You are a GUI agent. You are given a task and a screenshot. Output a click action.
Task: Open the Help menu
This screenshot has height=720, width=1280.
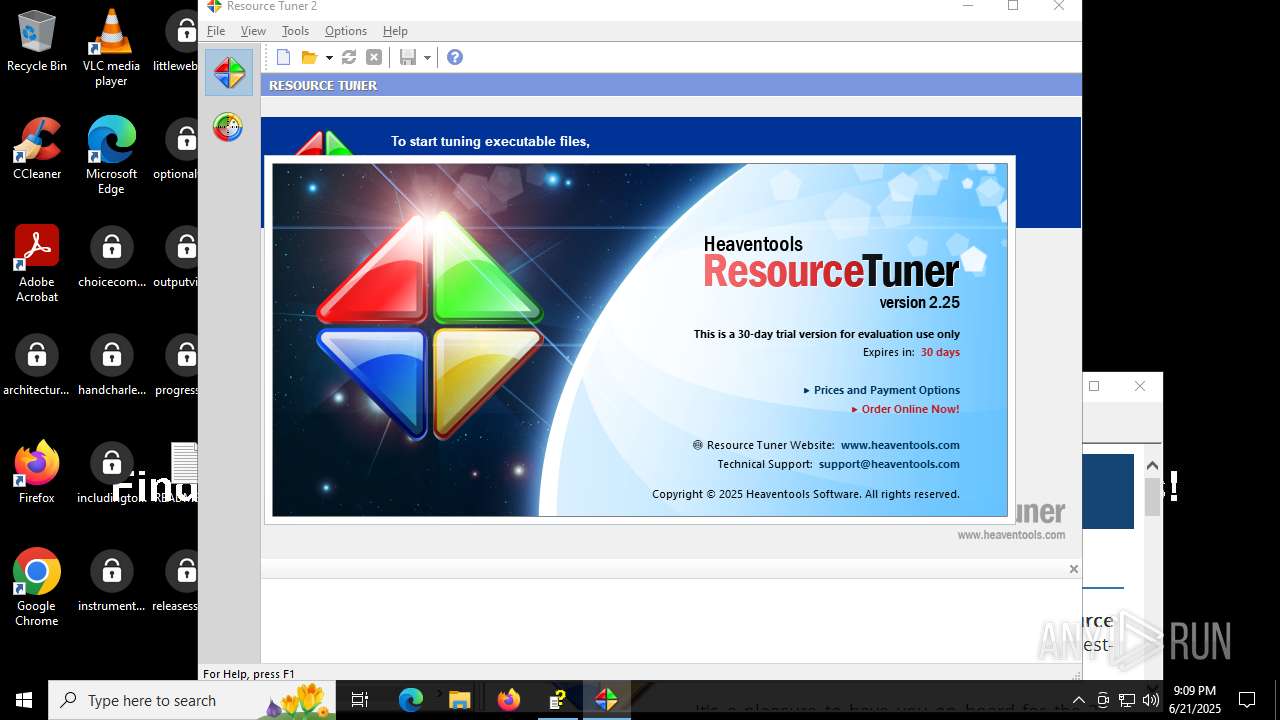tap(395, 31)
